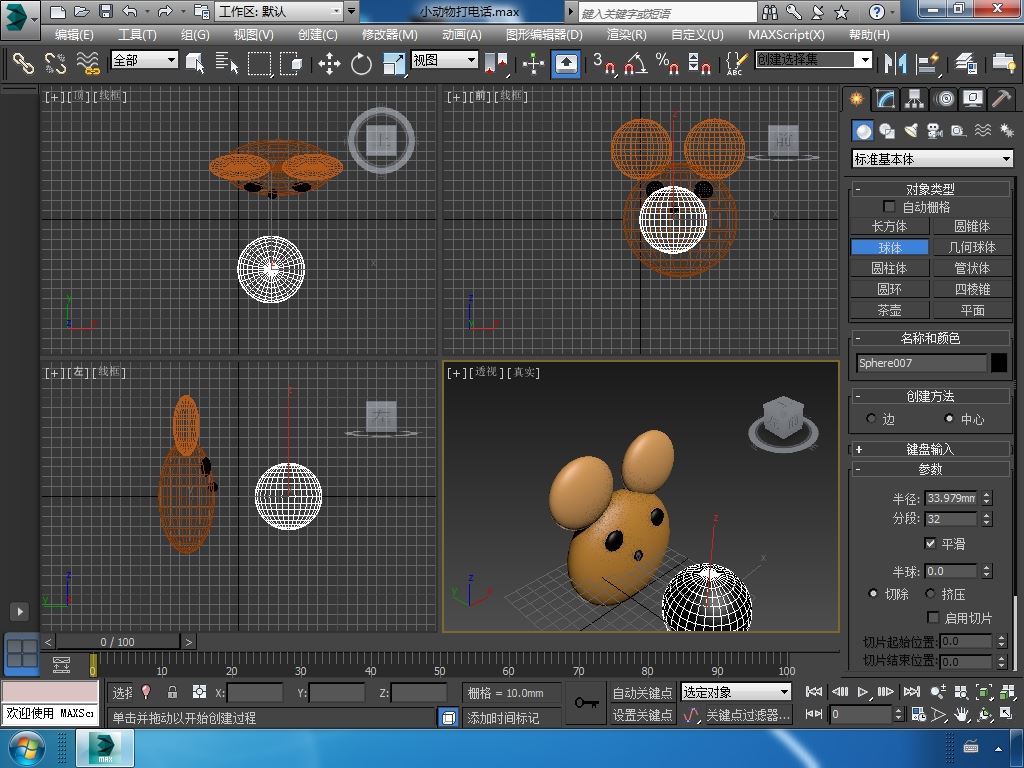
Task: Click the 茶壶 object button
Action: tap(889, 310)
